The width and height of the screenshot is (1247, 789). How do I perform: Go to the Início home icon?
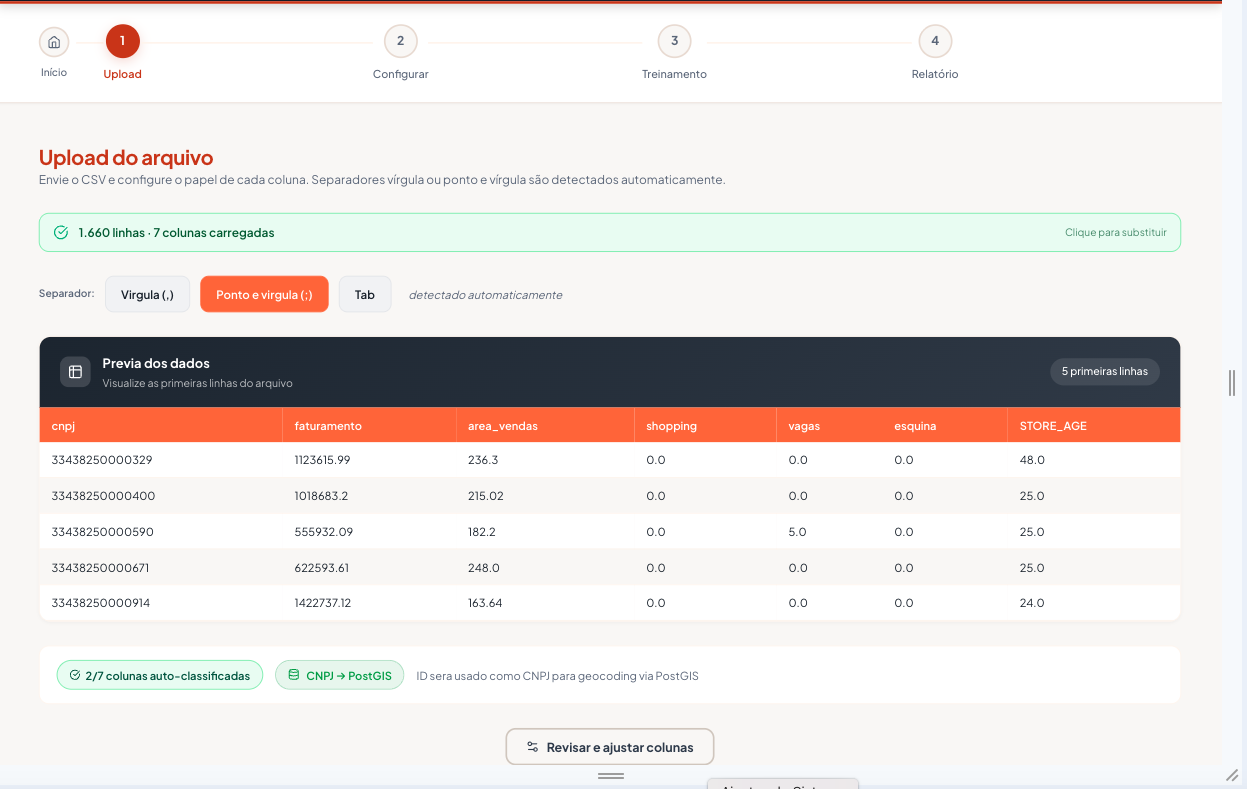click(54, 42)
